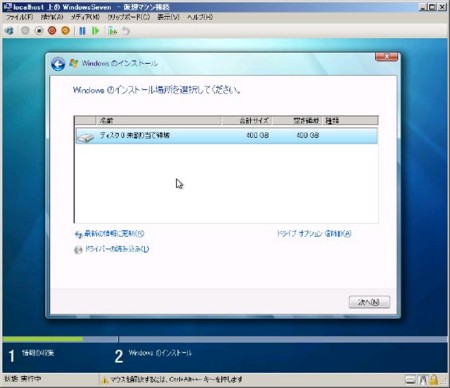
Task: Click the 名前 column header
Action: (158, 120)
